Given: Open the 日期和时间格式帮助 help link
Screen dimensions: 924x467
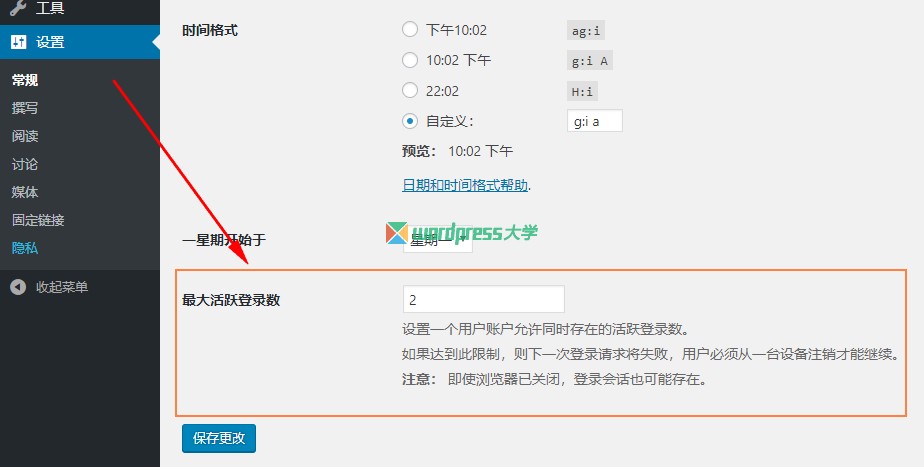Looking at the screenshot, I should [465, 185].
